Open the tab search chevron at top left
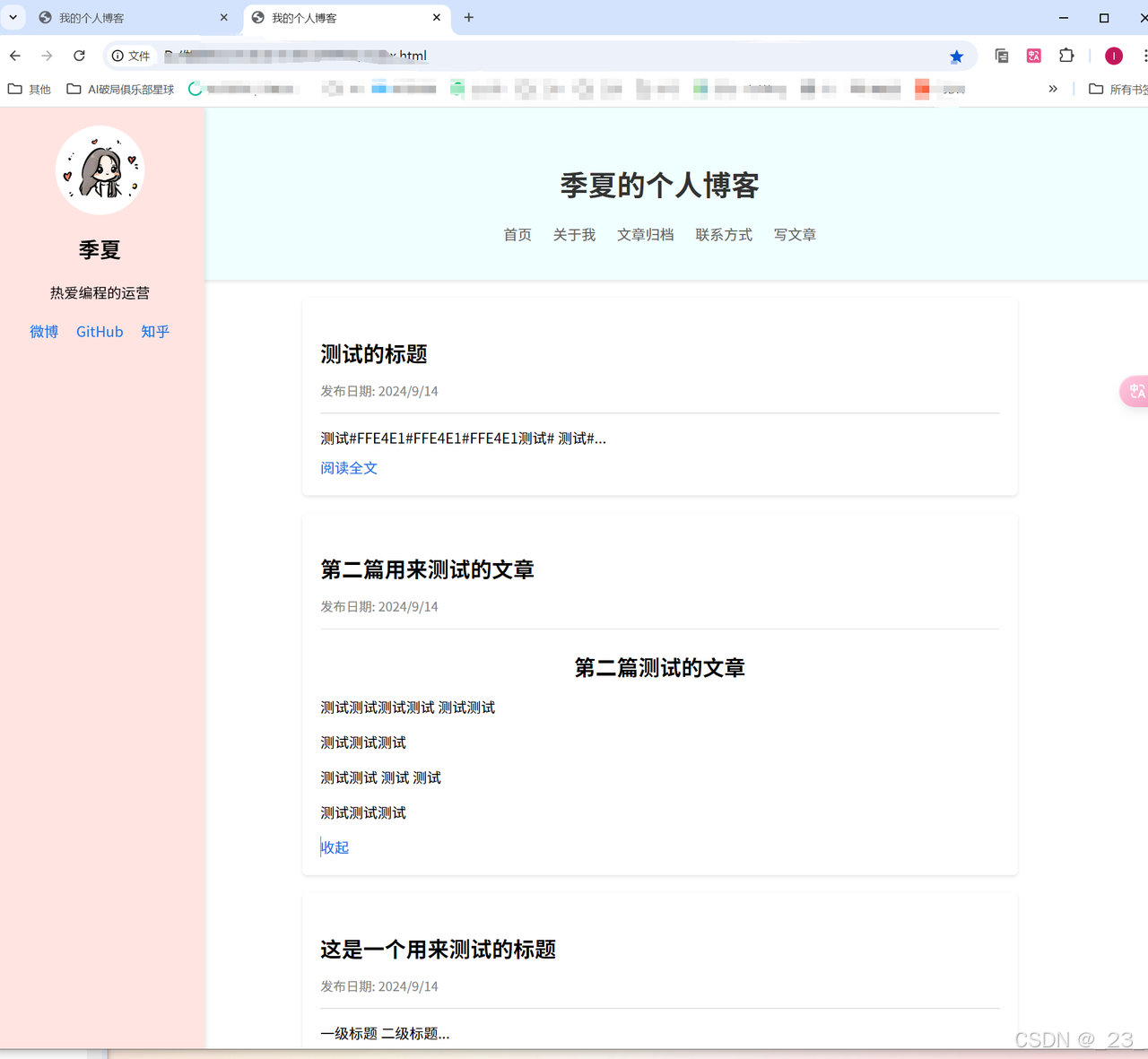This screenshot has width=1148, height=1059. [x=13, y=18]
